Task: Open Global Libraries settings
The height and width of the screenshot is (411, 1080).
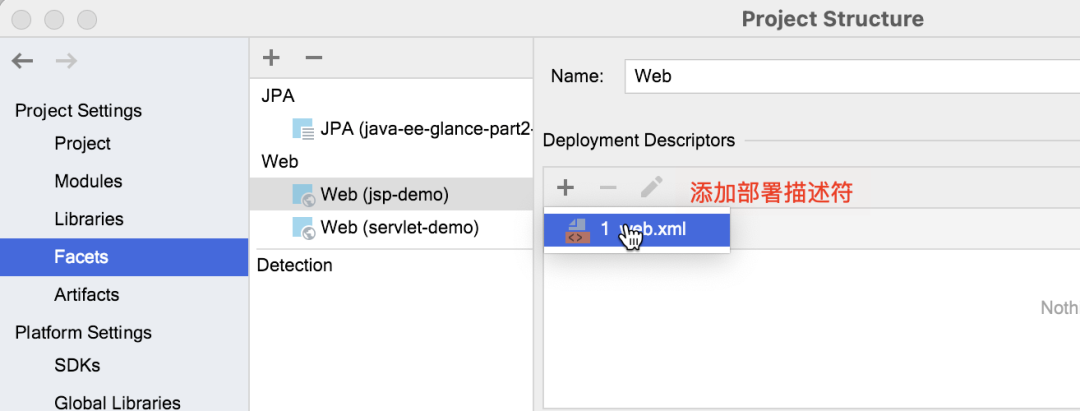Action: click(x=117, y=402)
